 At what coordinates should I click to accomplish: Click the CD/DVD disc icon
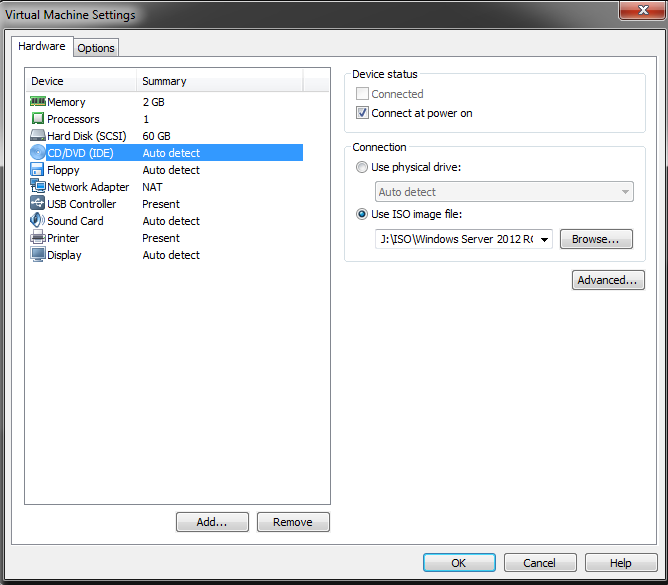tap(38, 152)
